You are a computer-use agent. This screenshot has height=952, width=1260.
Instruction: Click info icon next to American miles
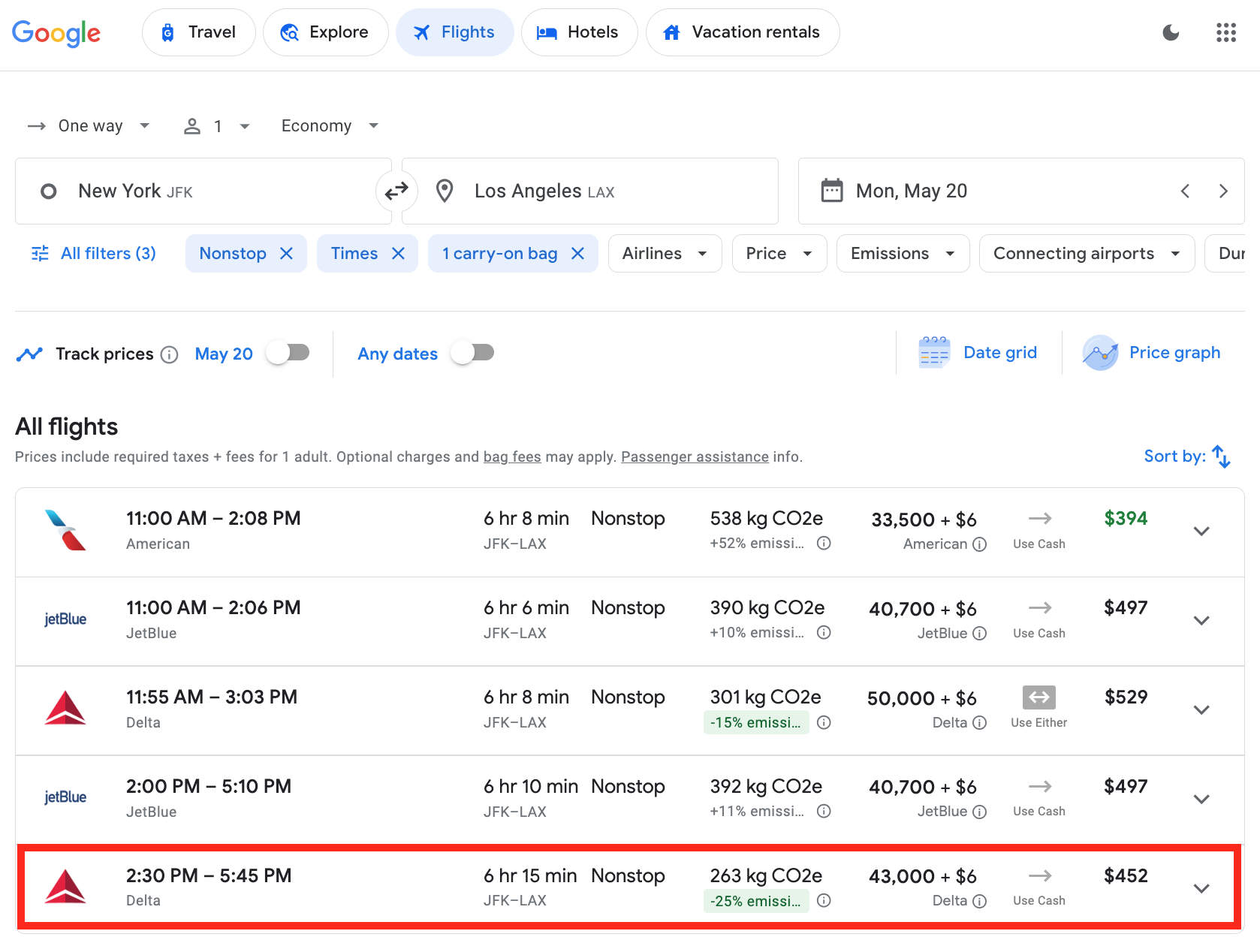[x=980, y=544]
